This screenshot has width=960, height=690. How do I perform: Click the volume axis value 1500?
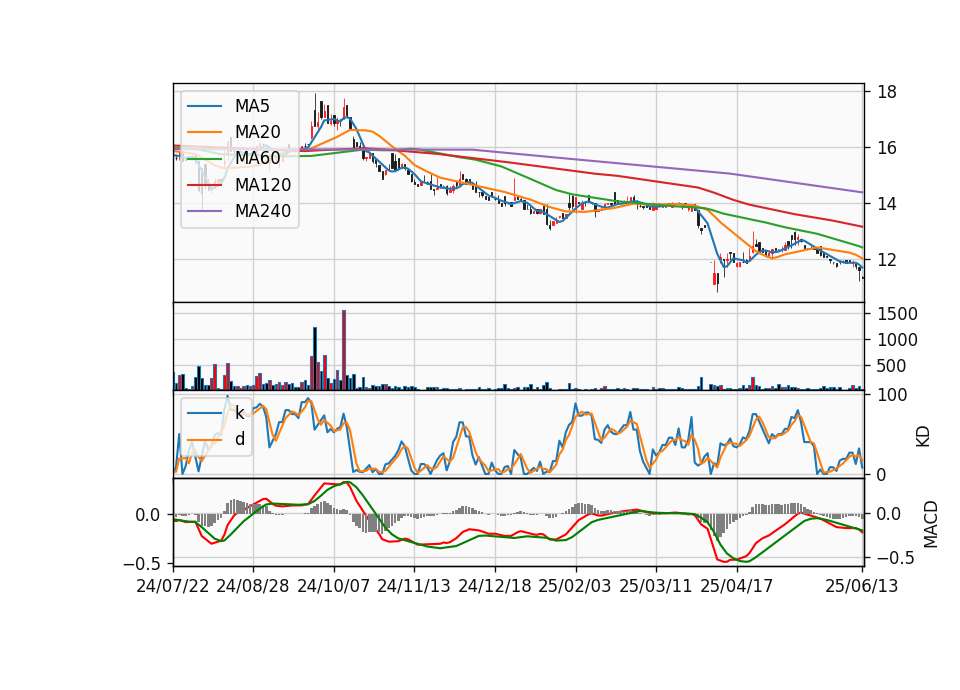click(898, 314)
